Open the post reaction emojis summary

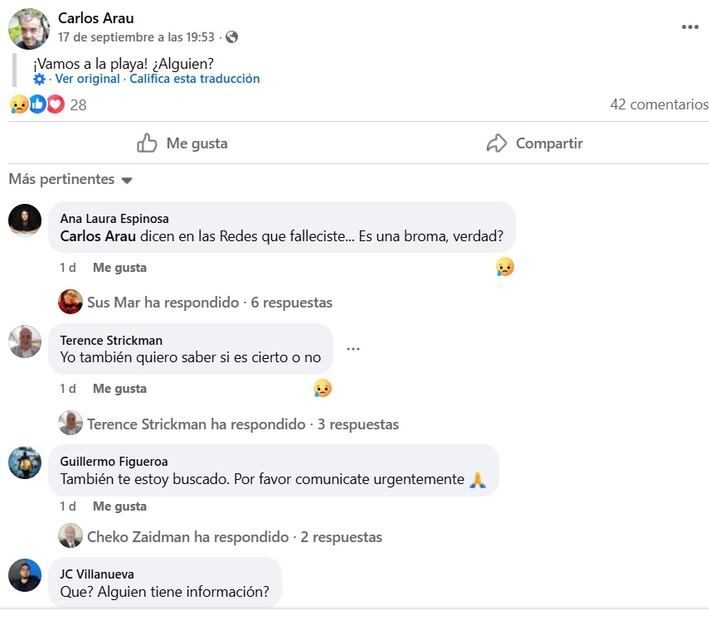tap(37, 104)
